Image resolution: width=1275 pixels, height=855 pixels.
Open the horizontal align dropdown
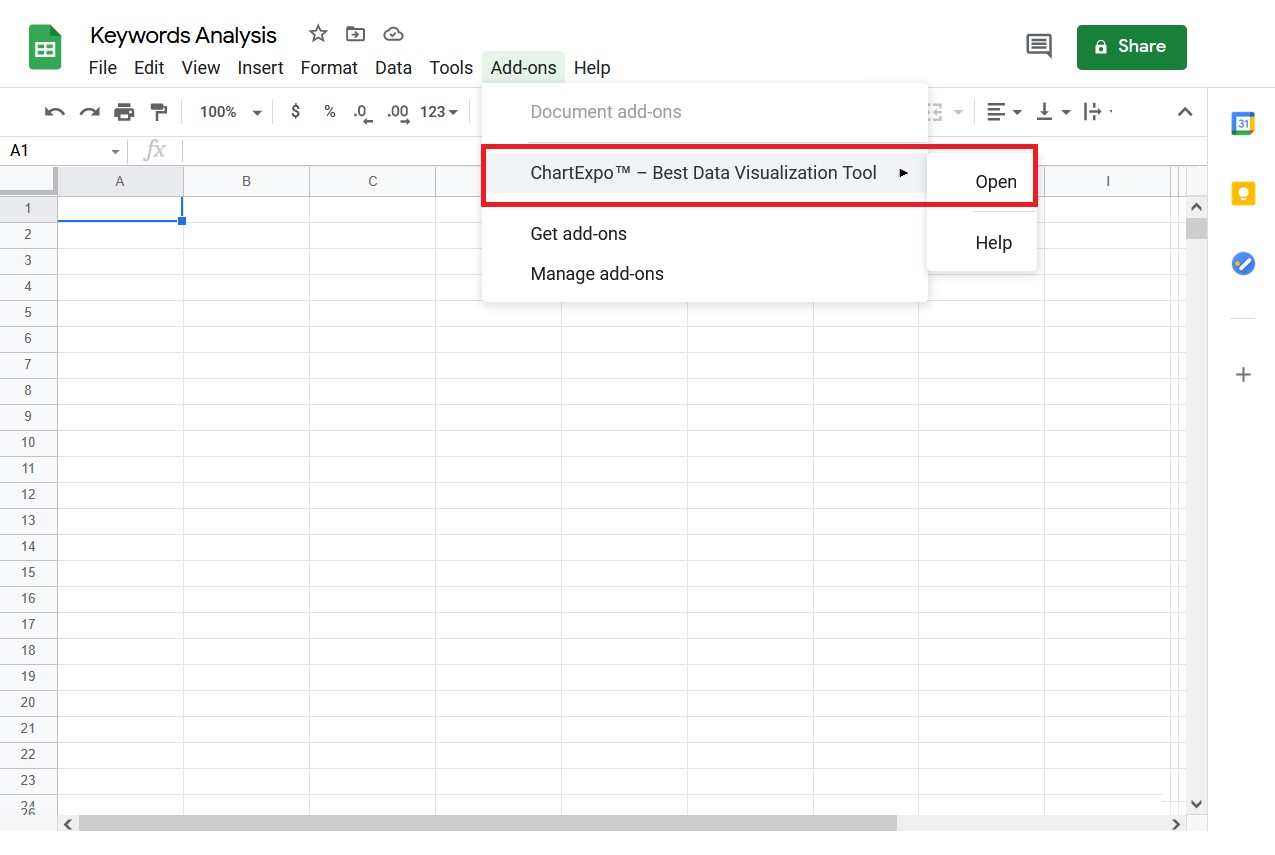tap(1004, 112)
